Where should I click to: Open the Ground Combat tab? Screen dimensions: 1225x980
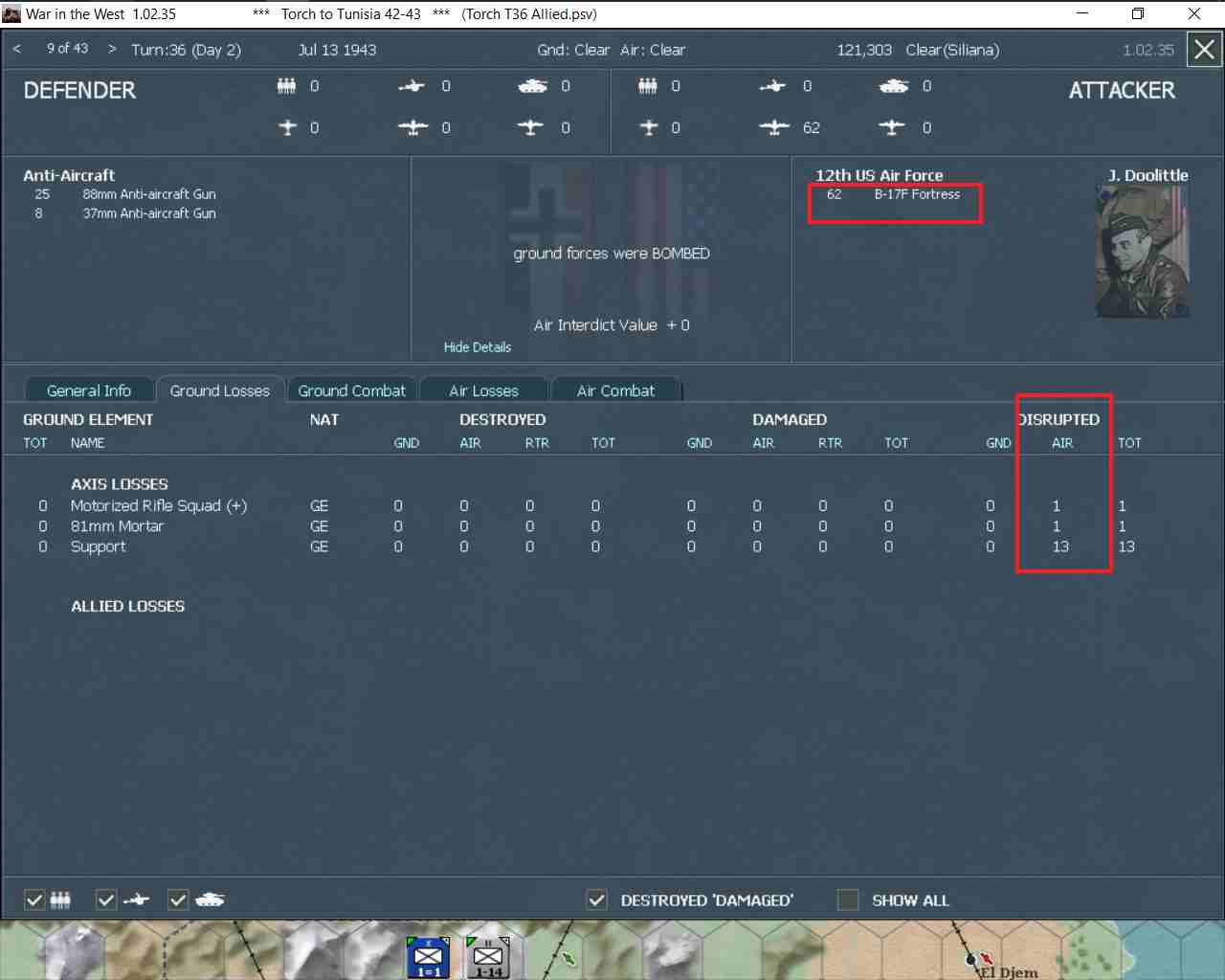tap(352, 390)
